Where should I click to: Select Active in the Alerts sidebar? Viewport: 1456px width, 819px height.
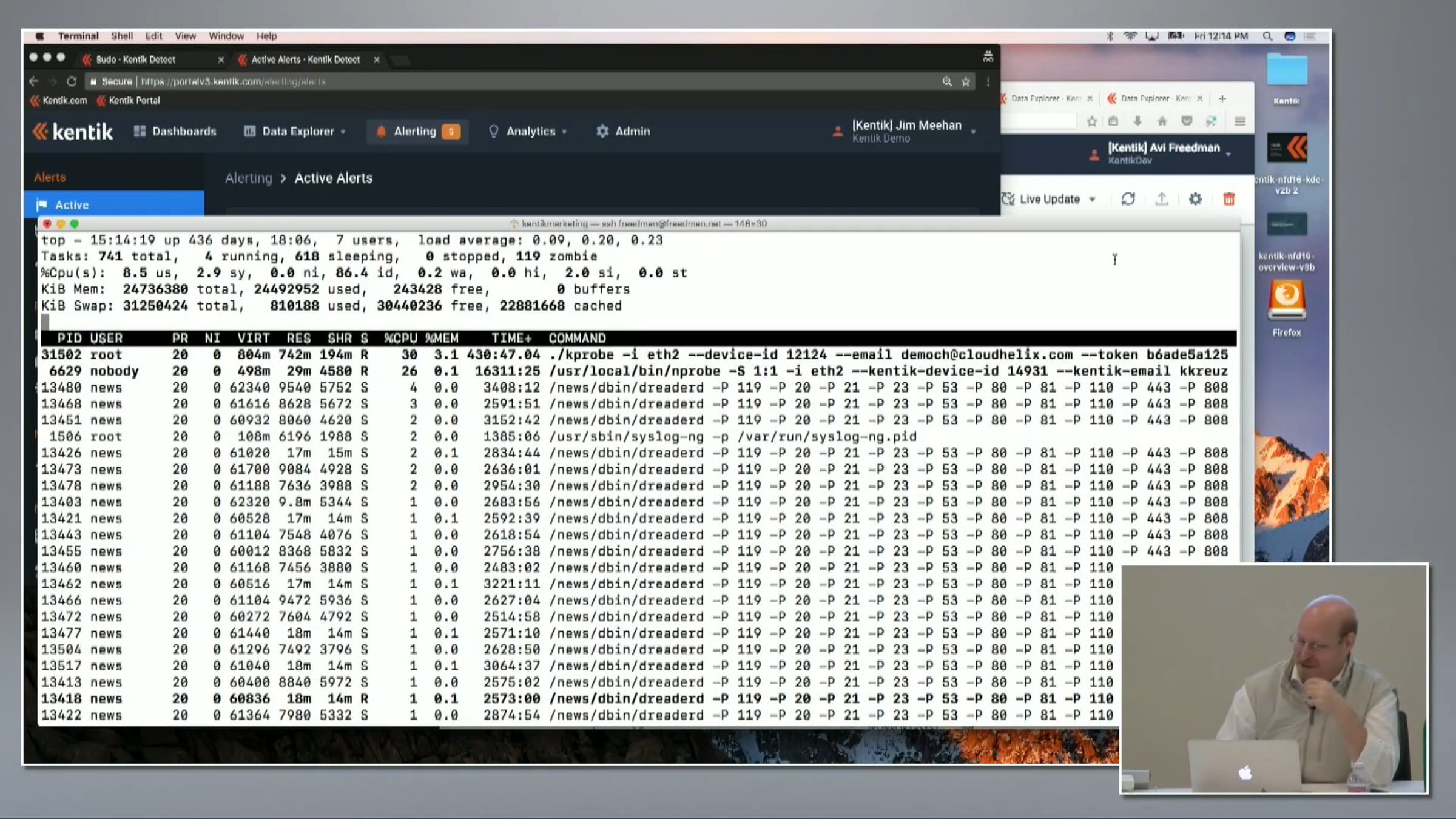coord(113,204)
